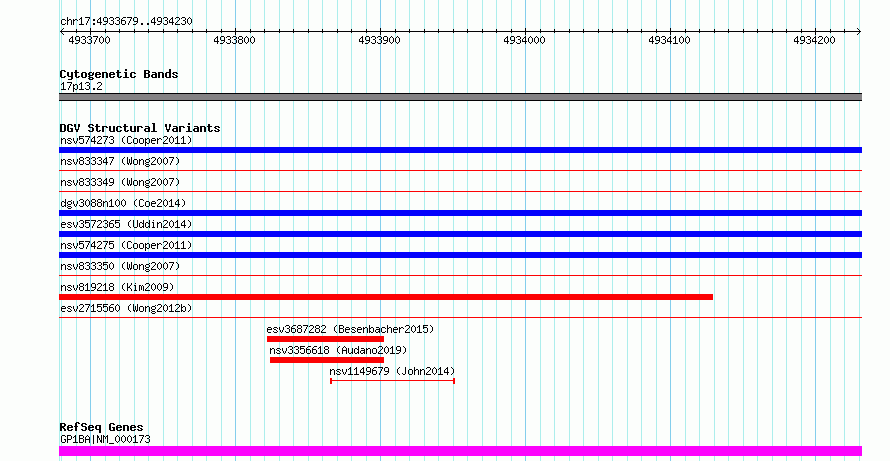The image size is (890, 461).
Task: Select the thin red nsv833349 variant line
Action: pos(460,191)
